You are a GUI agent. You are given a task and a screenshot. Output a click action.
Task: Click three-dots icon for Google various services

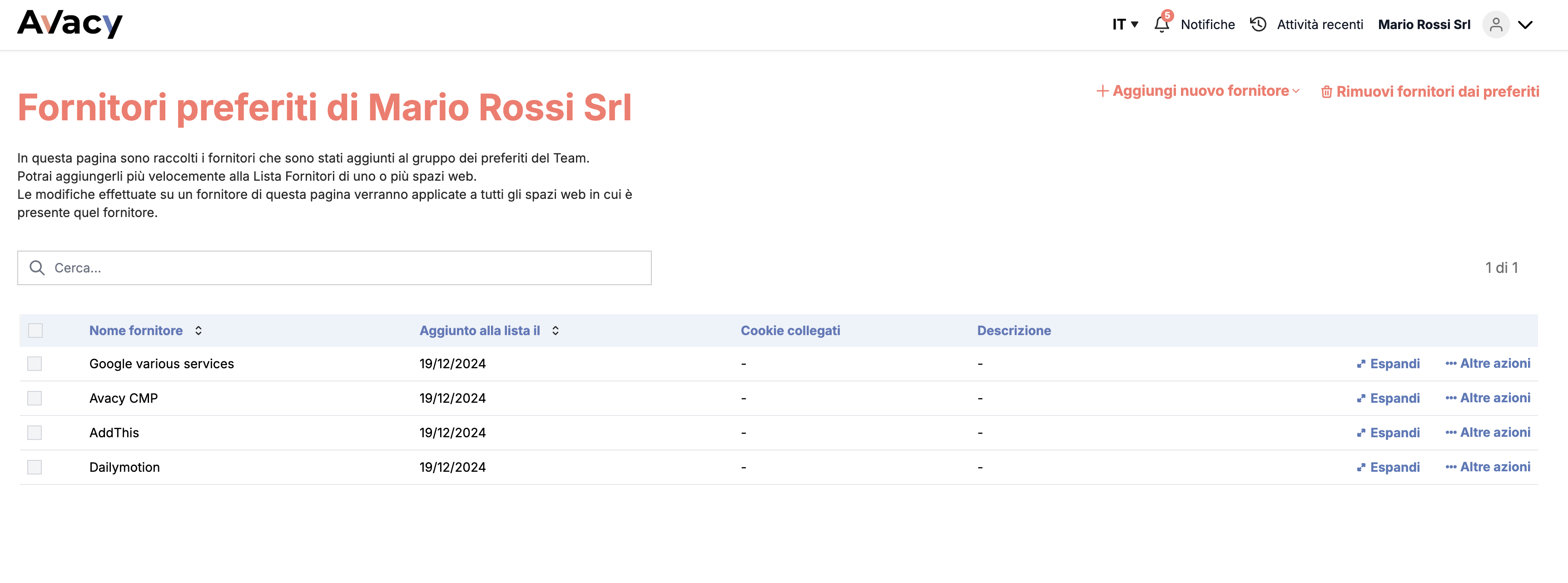click(x=1451, y=363)
